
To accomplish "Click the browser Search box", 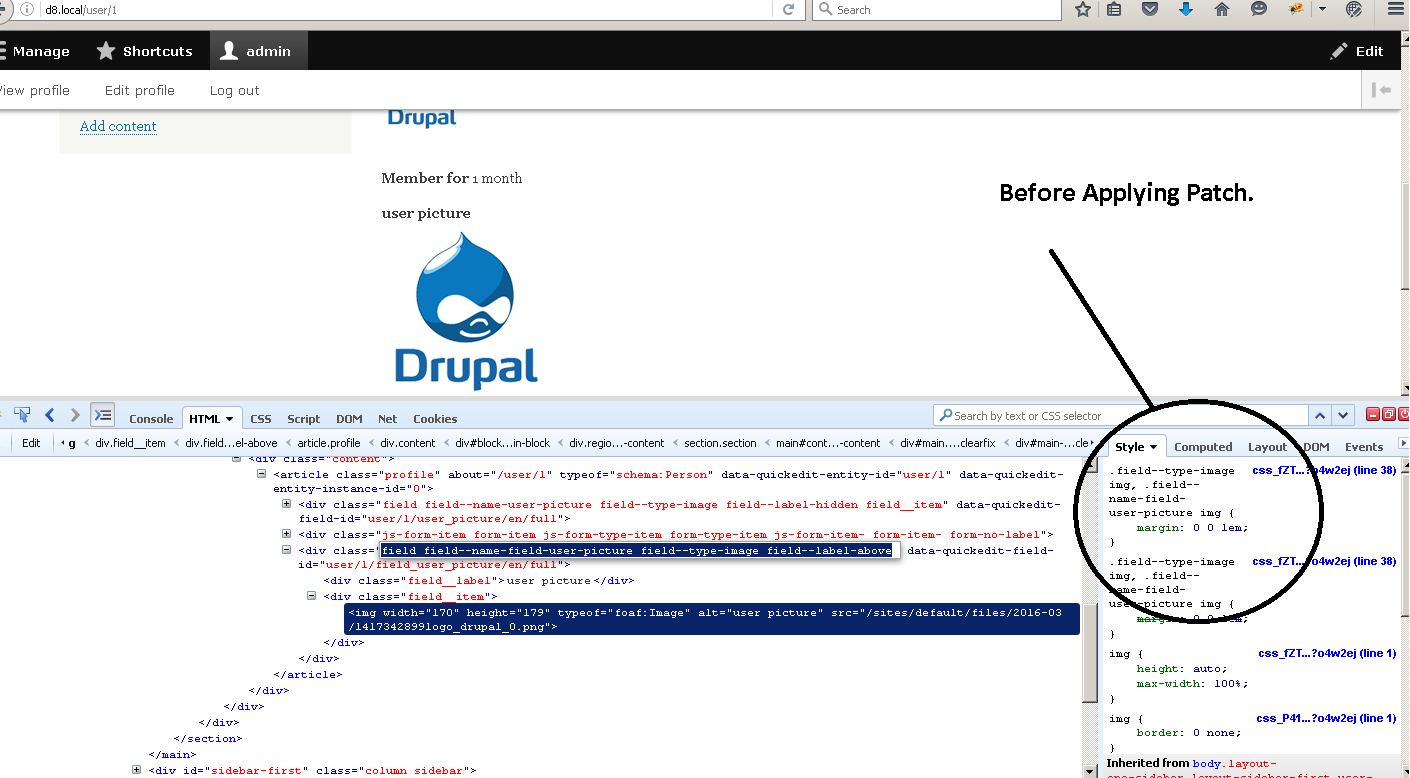I will (x=936, y=9).
